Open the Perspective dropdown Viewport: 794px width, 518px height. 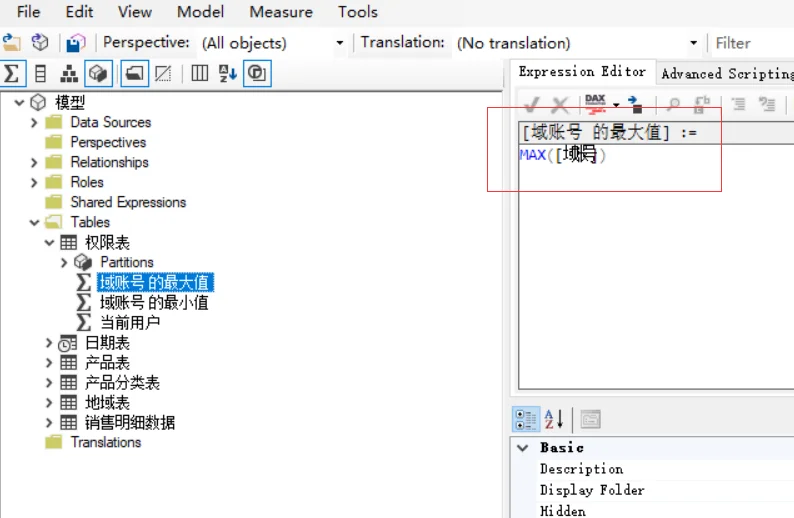pyautogui.click(x=340, y=43)
